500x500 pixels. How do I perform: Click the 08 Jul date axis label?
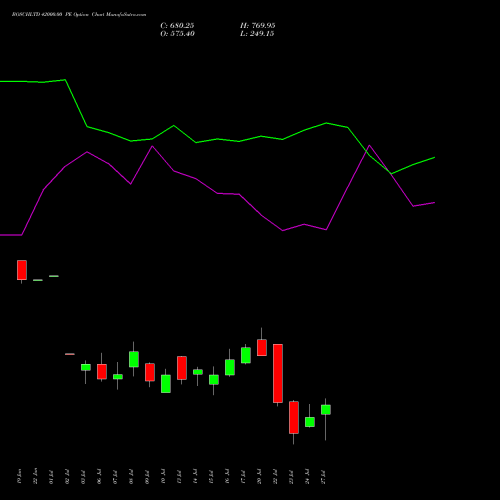[131, 477]
